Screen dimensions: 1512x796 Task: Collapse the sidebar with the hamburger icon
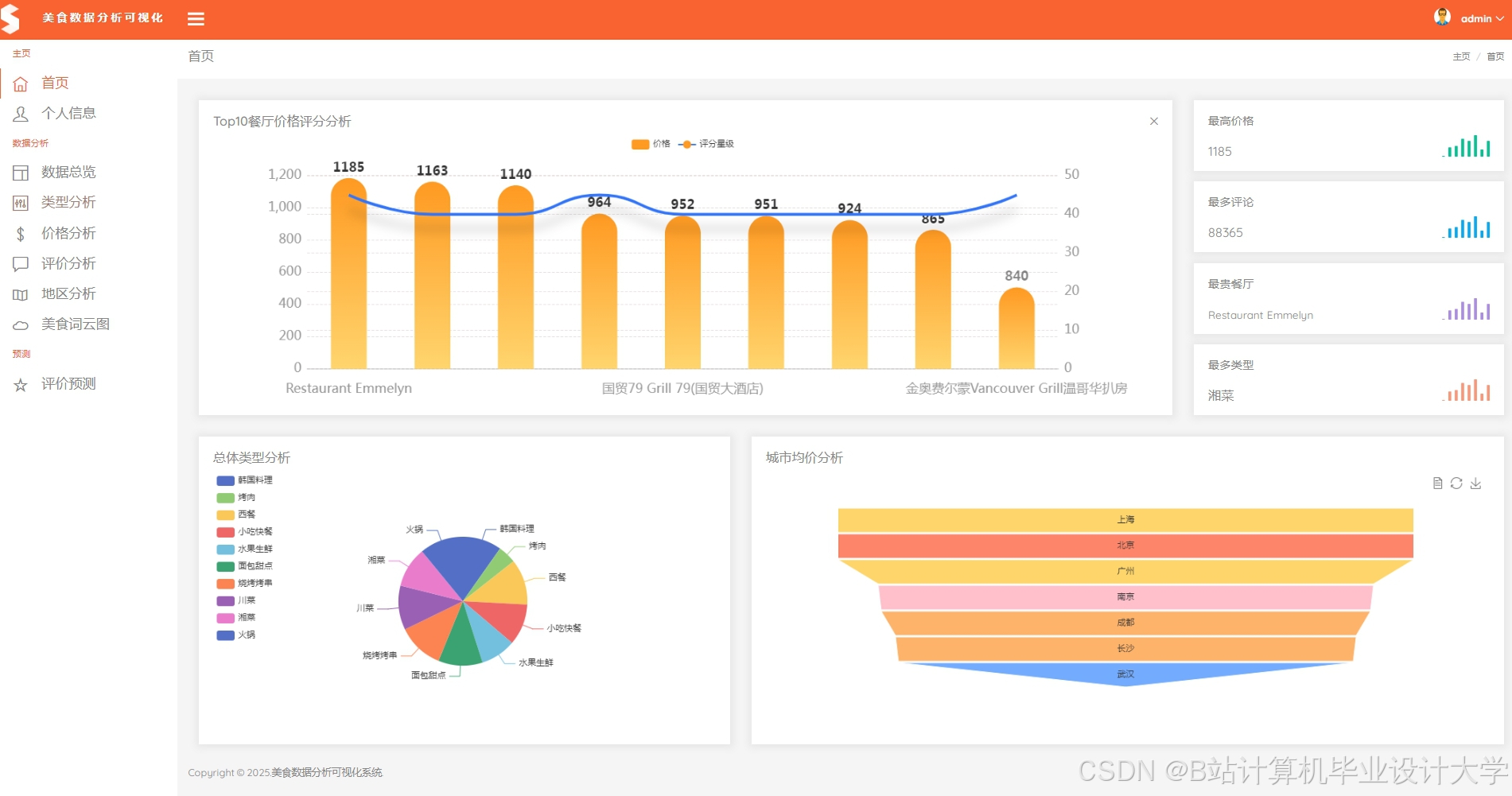(196, 18)
